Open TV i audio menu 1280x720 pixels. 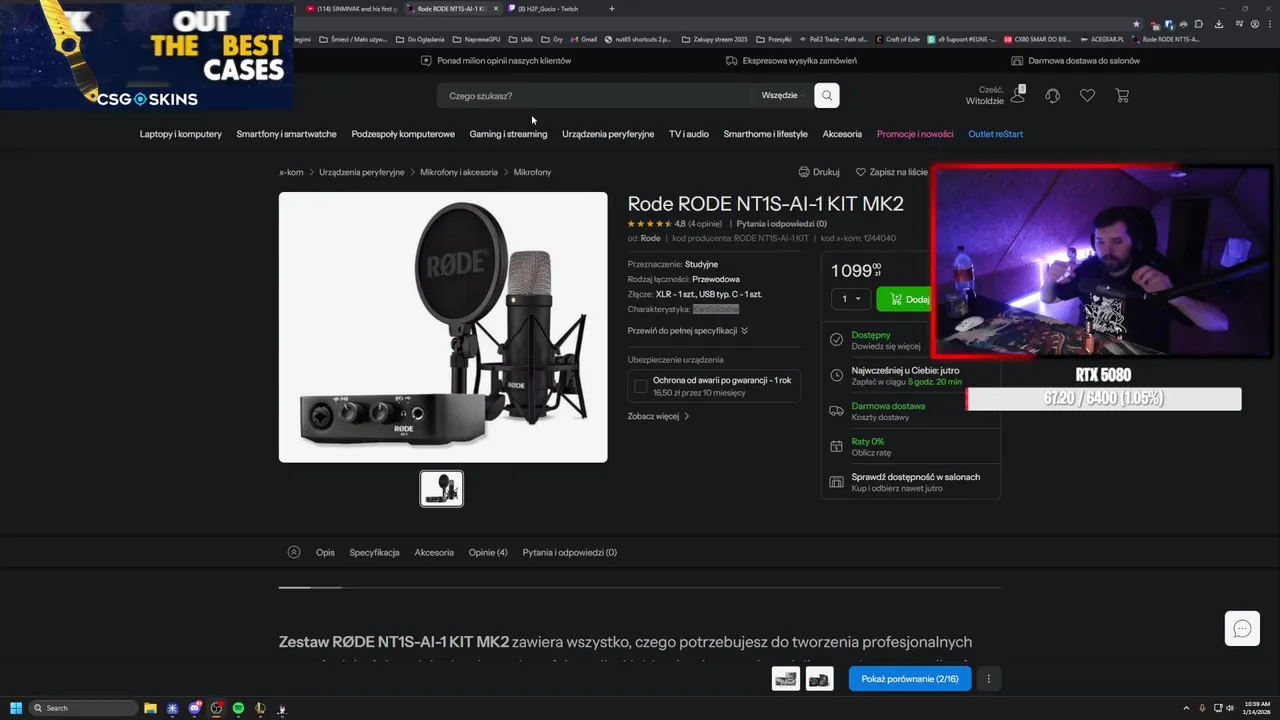689,134
